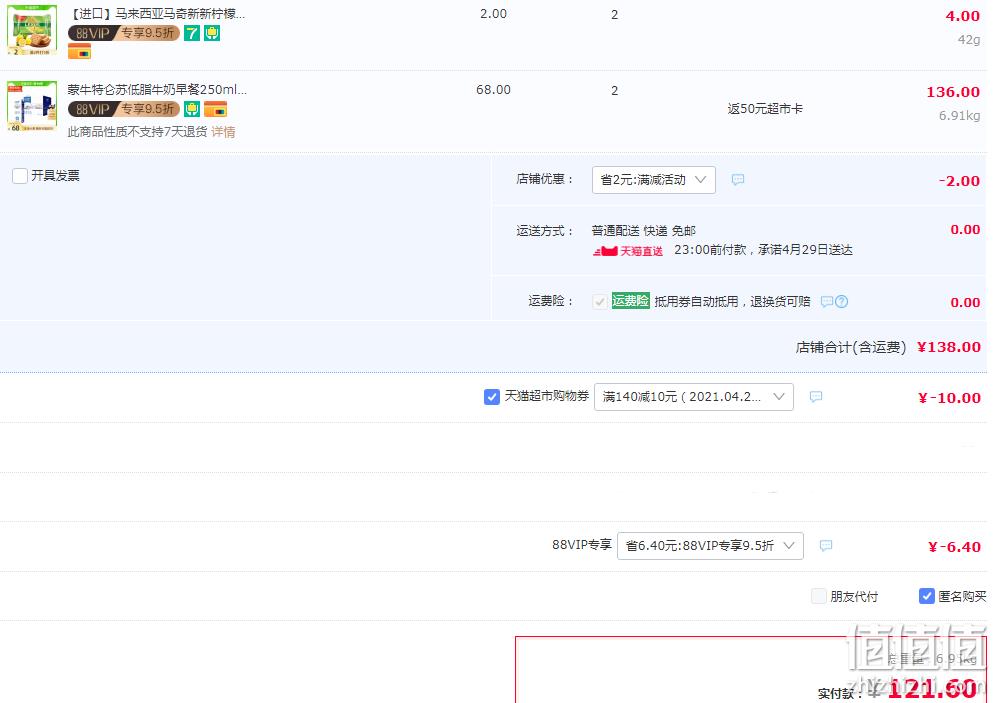Click the comment icon beside the 88VIP专享 dropdown
The image size is (996, 703).
[x=826, y=546]
